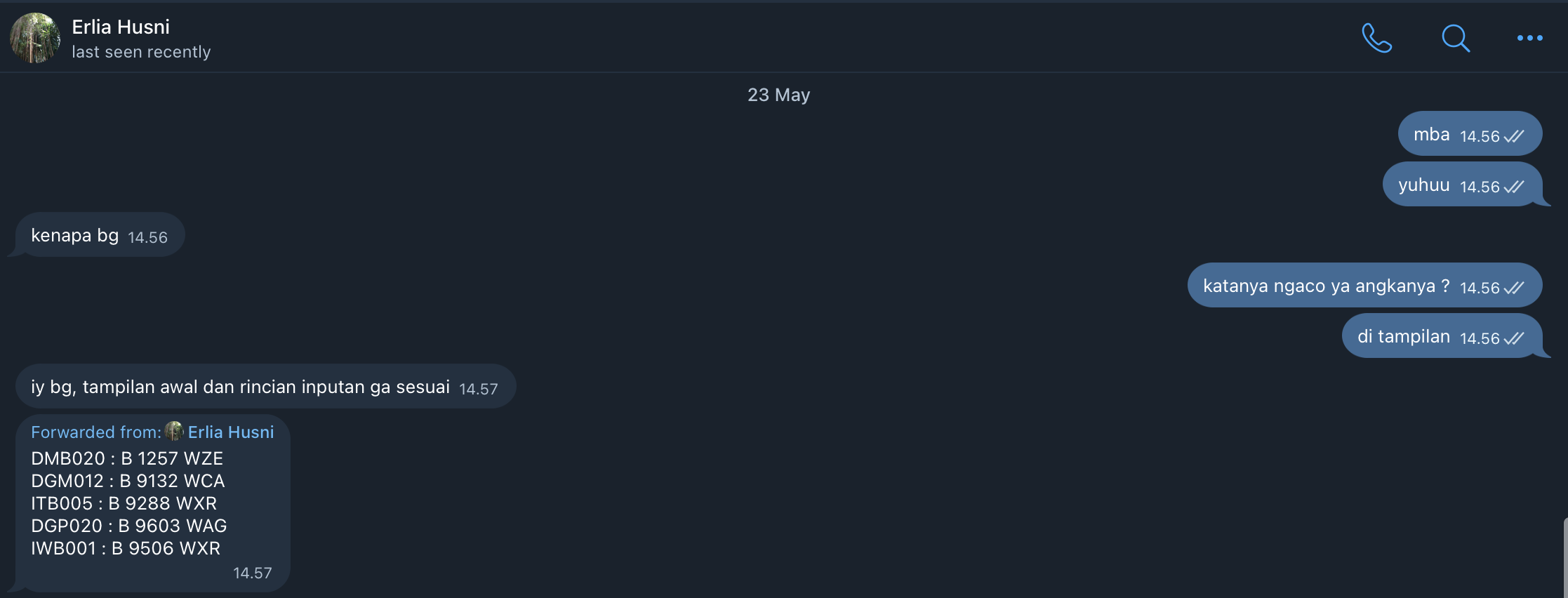Click the 23 May date separator
The image size is (1568, 598).
click(778, 95)
